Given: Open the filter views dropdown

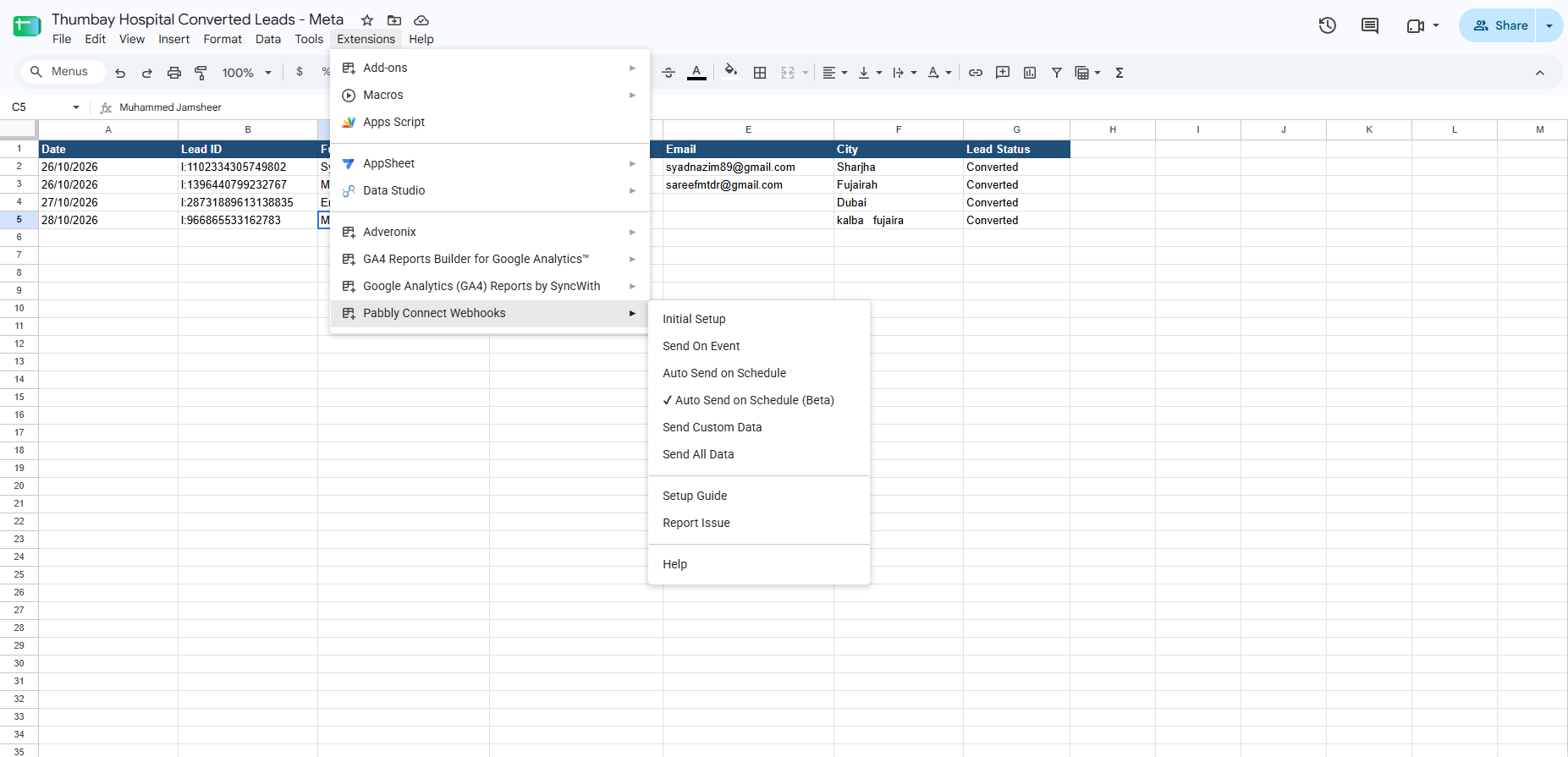Looking at the screenshot, I should [1087, 73].
